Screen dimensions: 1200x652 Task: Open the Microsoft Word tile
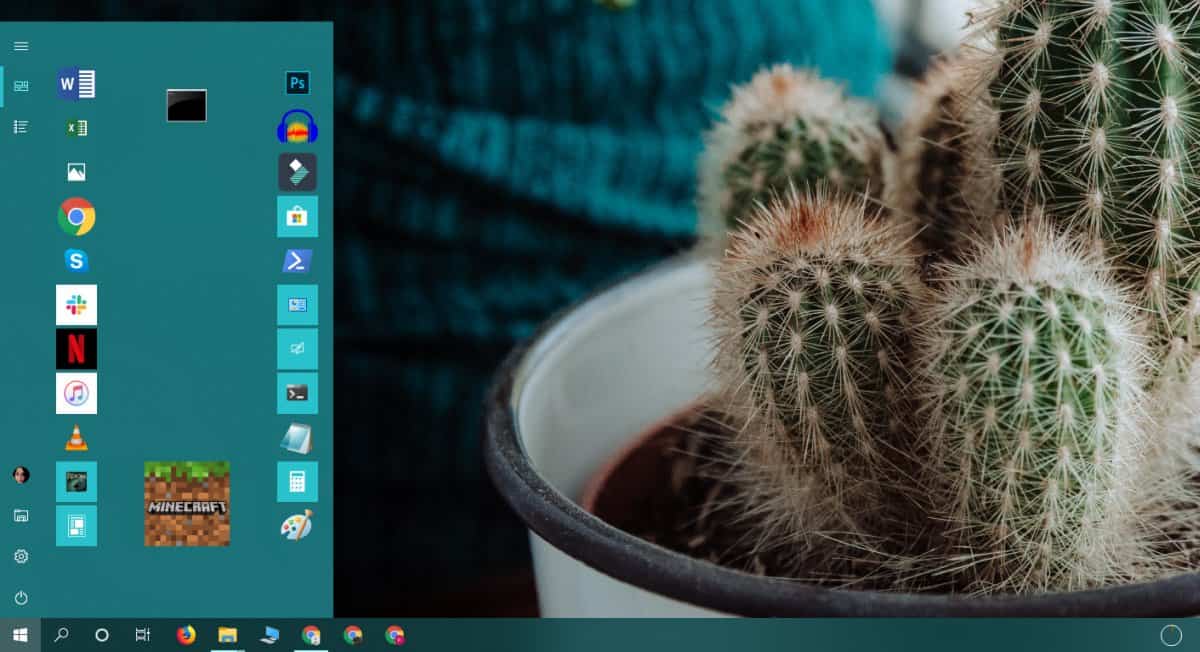[76, 84]
